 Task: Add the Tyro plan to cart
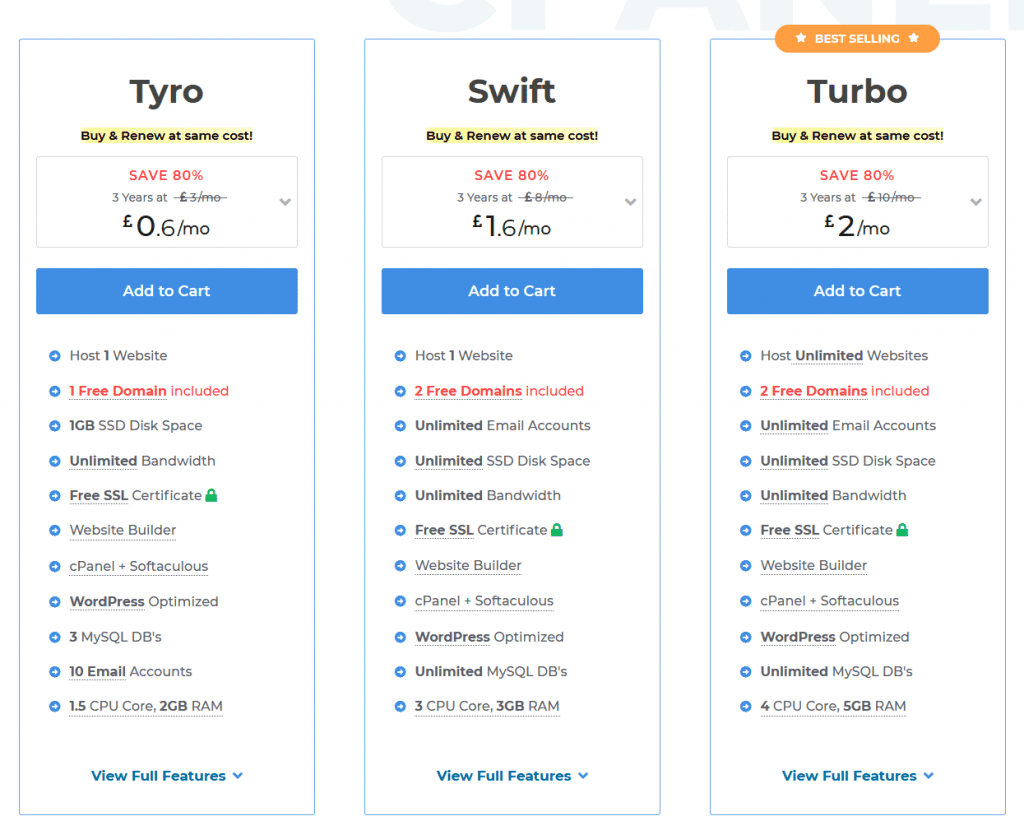(x=167, y=291)
